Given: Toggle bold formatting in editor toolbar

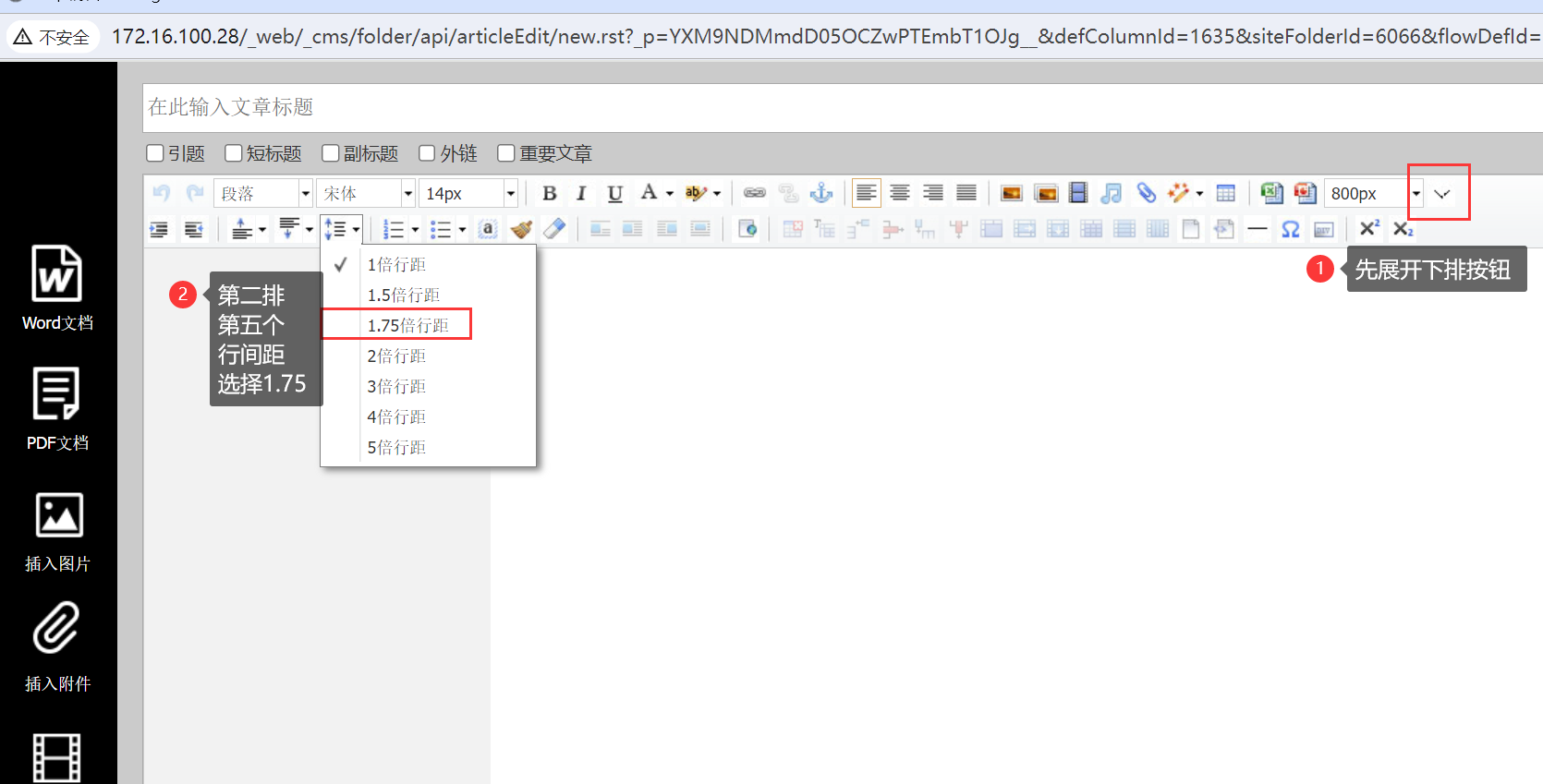Looking at the screenshot, I should pos(549,193).
